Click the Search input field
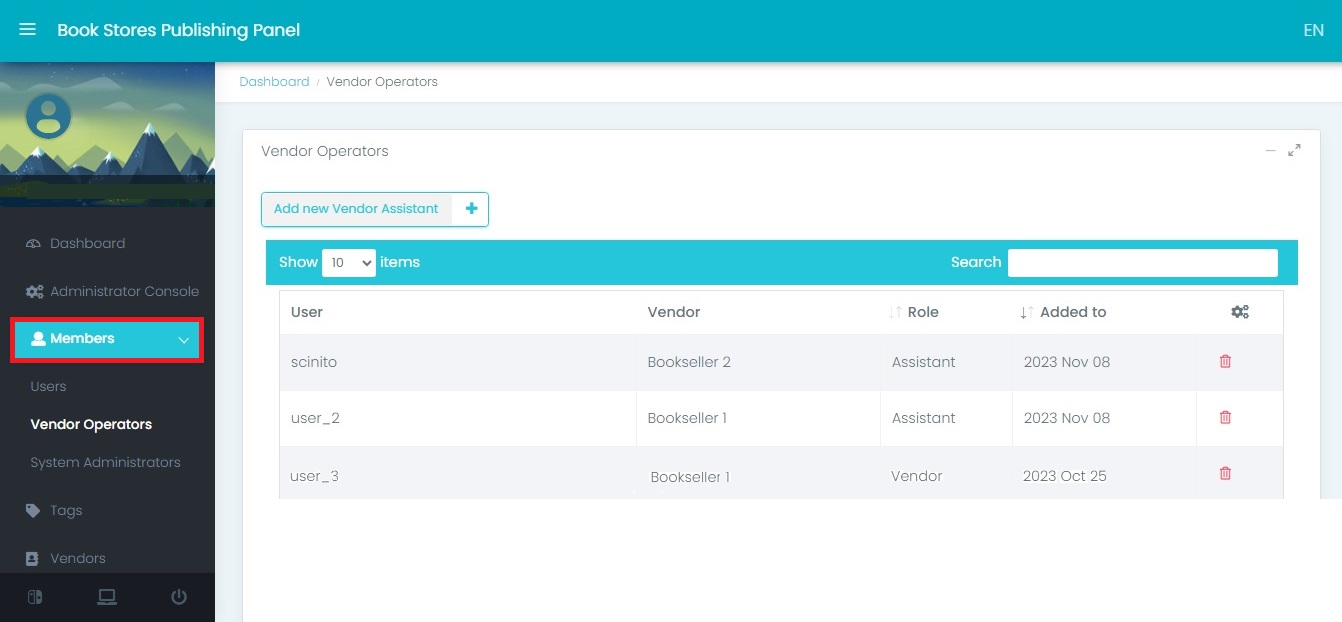This screenshot has width=1342, height=622. 1142,262
